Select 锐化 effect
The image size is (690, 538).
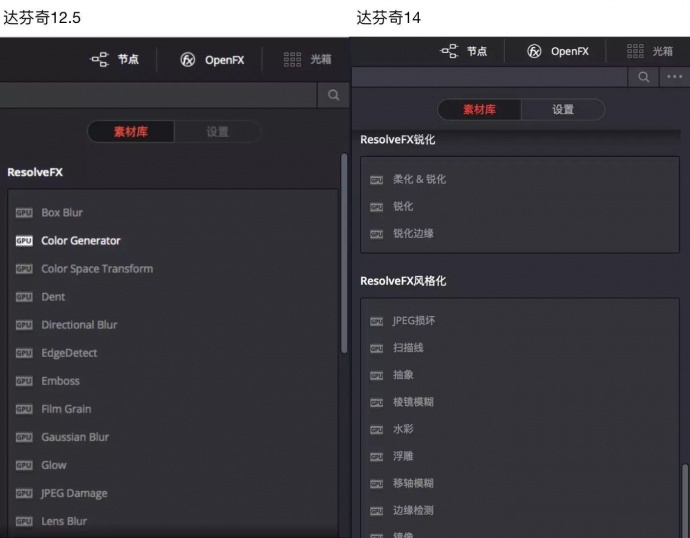coord(403,206)
